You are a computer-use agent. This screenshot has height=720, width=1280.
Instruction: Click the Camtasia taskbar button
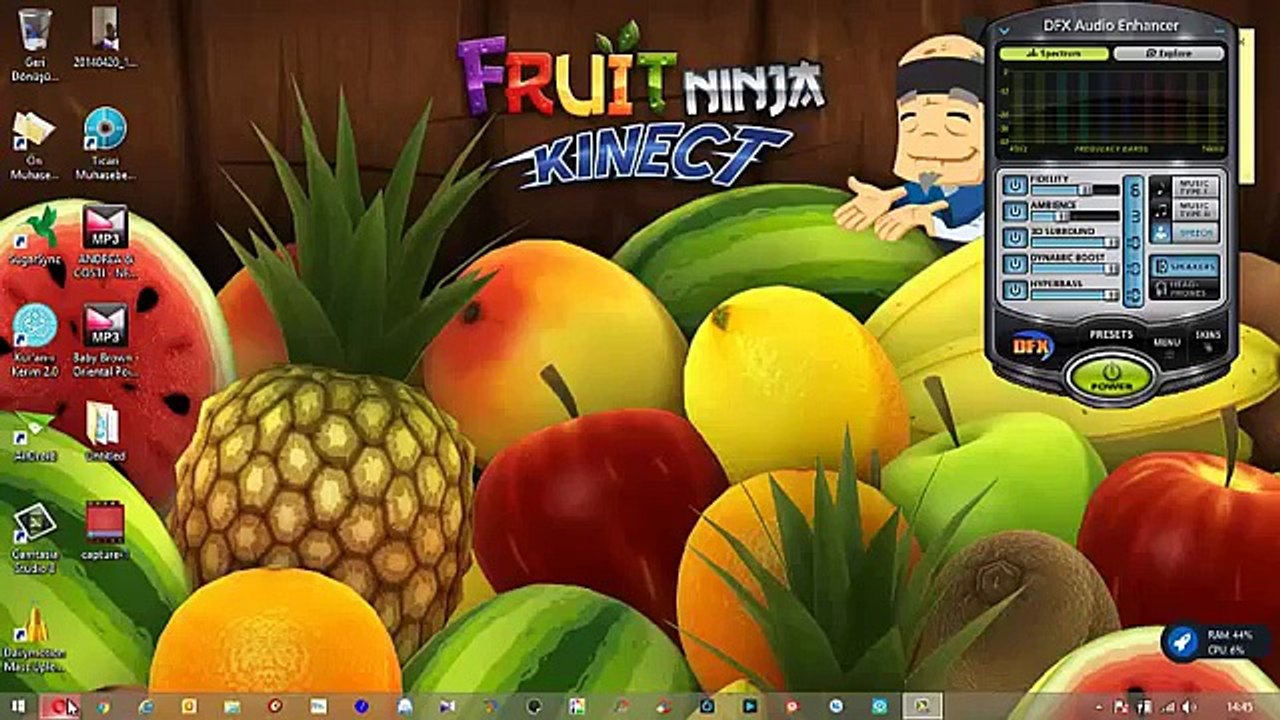click(922, 706)
